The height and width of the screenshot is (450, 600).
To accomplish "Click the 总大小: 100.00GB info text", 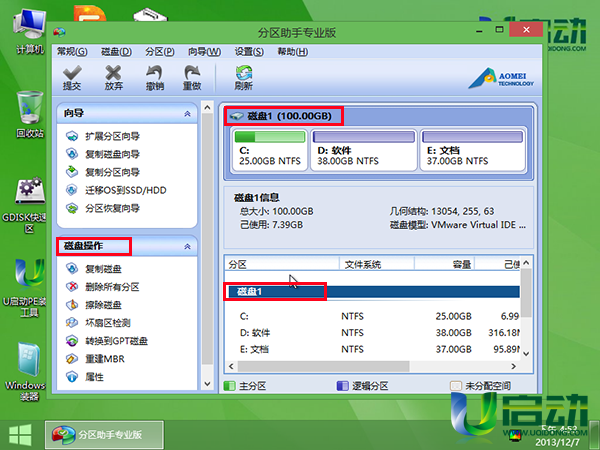I will [x=276, y=211].
